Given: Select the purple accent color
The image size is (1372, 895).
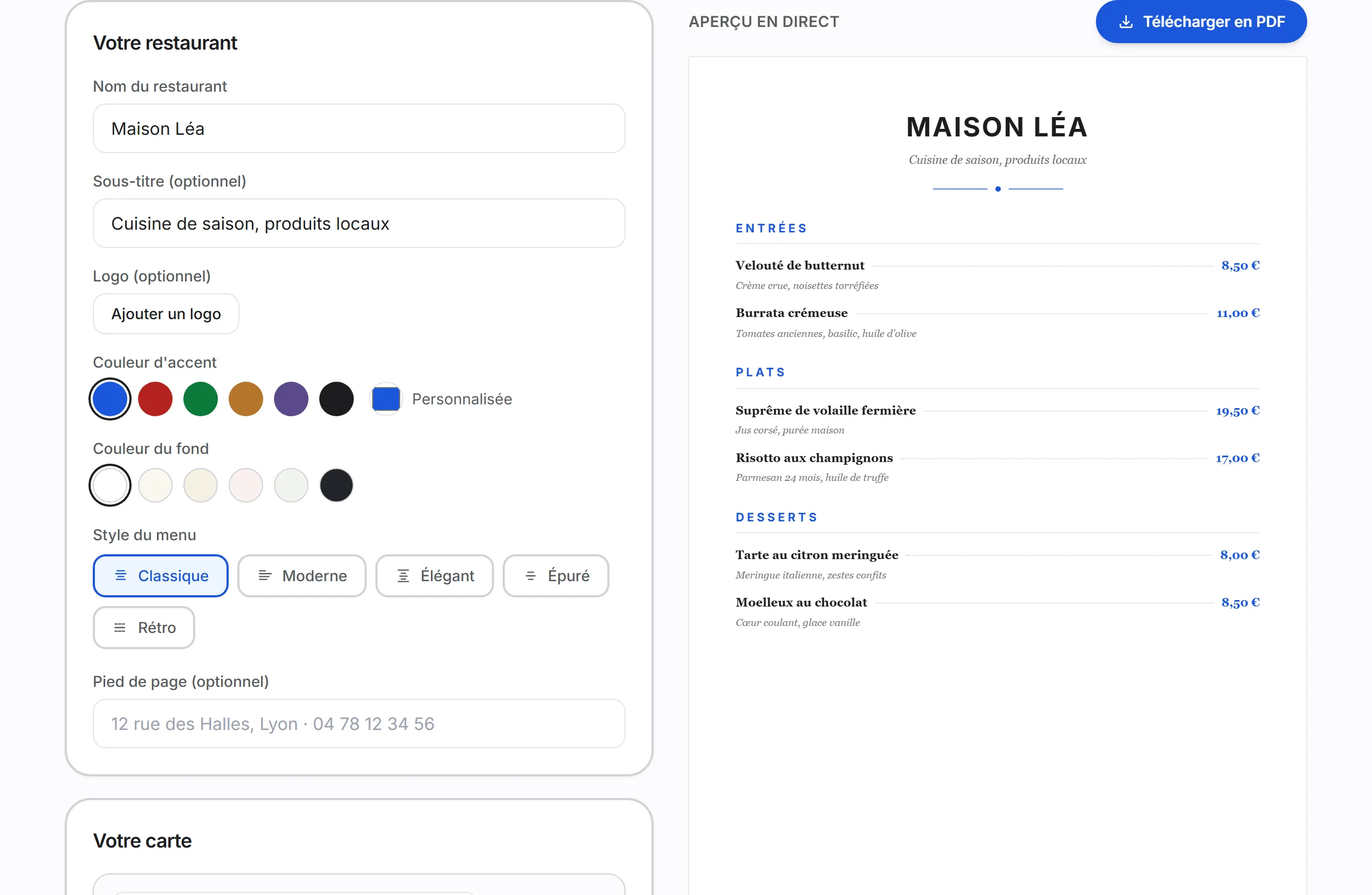Looking at the screenshot, I should pyautogui.click(x=291, y=399).
